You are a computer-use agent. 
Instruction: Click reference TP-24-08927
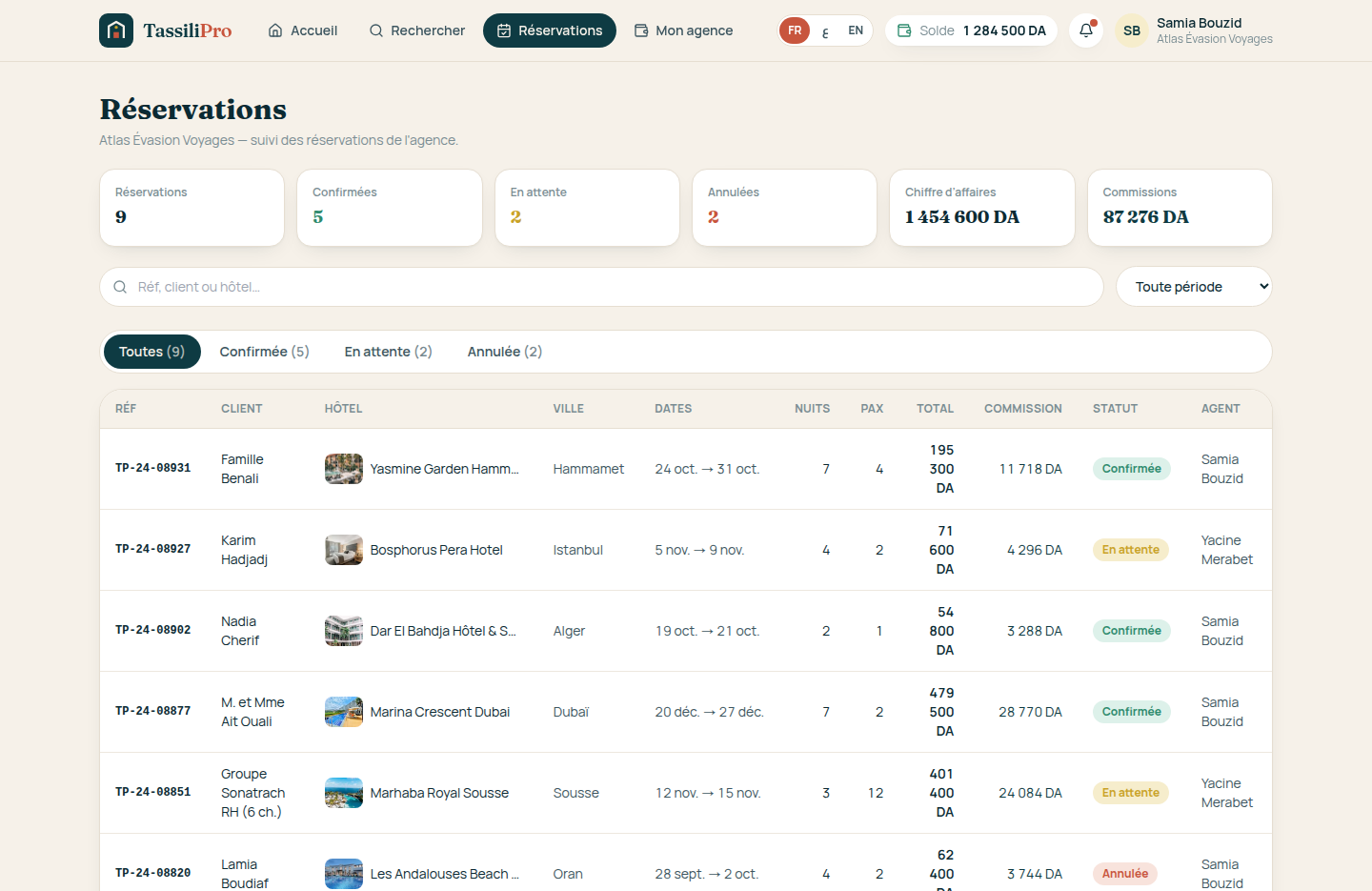pyautogui.click(x=153, y=549)
